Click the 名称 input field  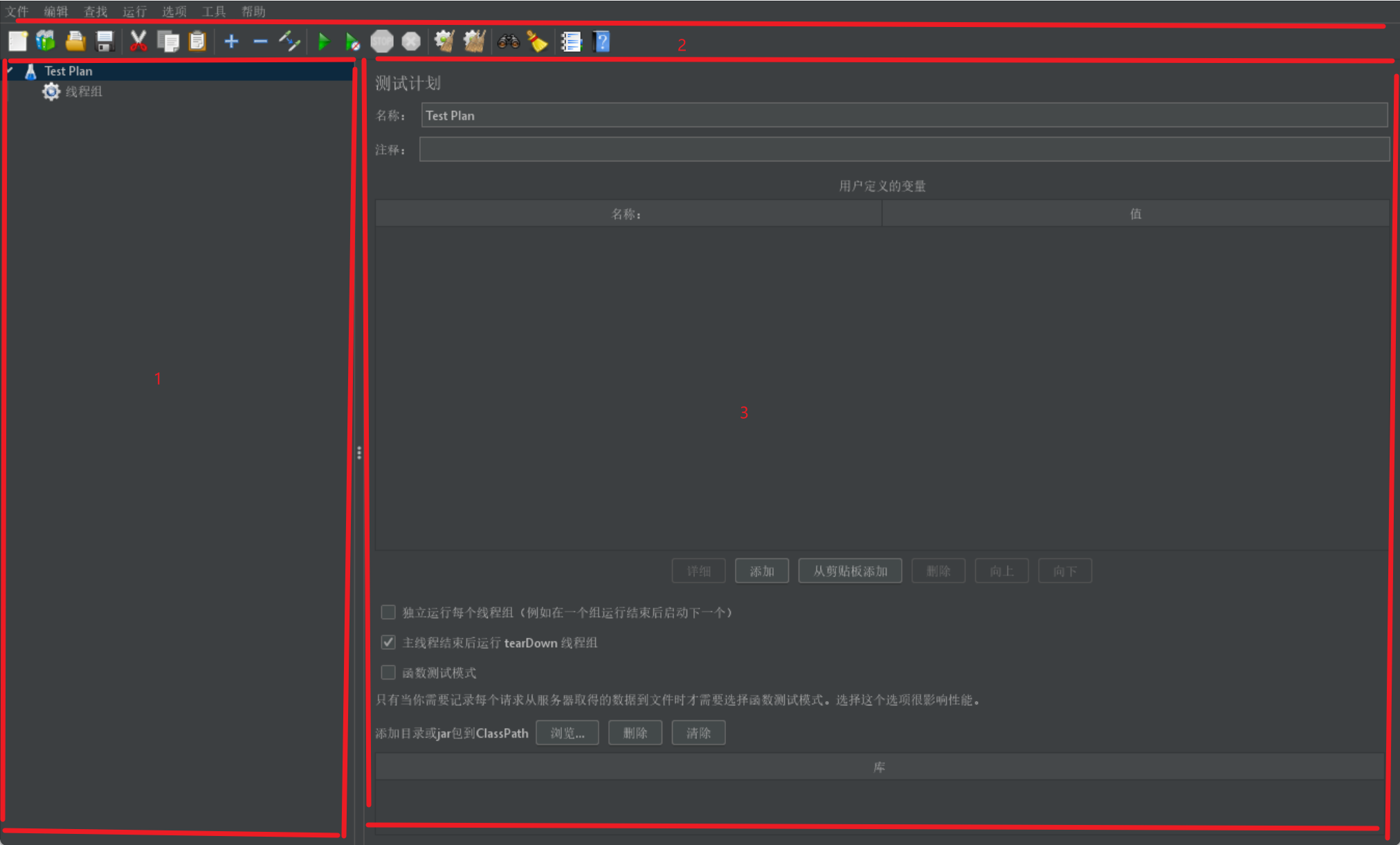pos(904,115)
